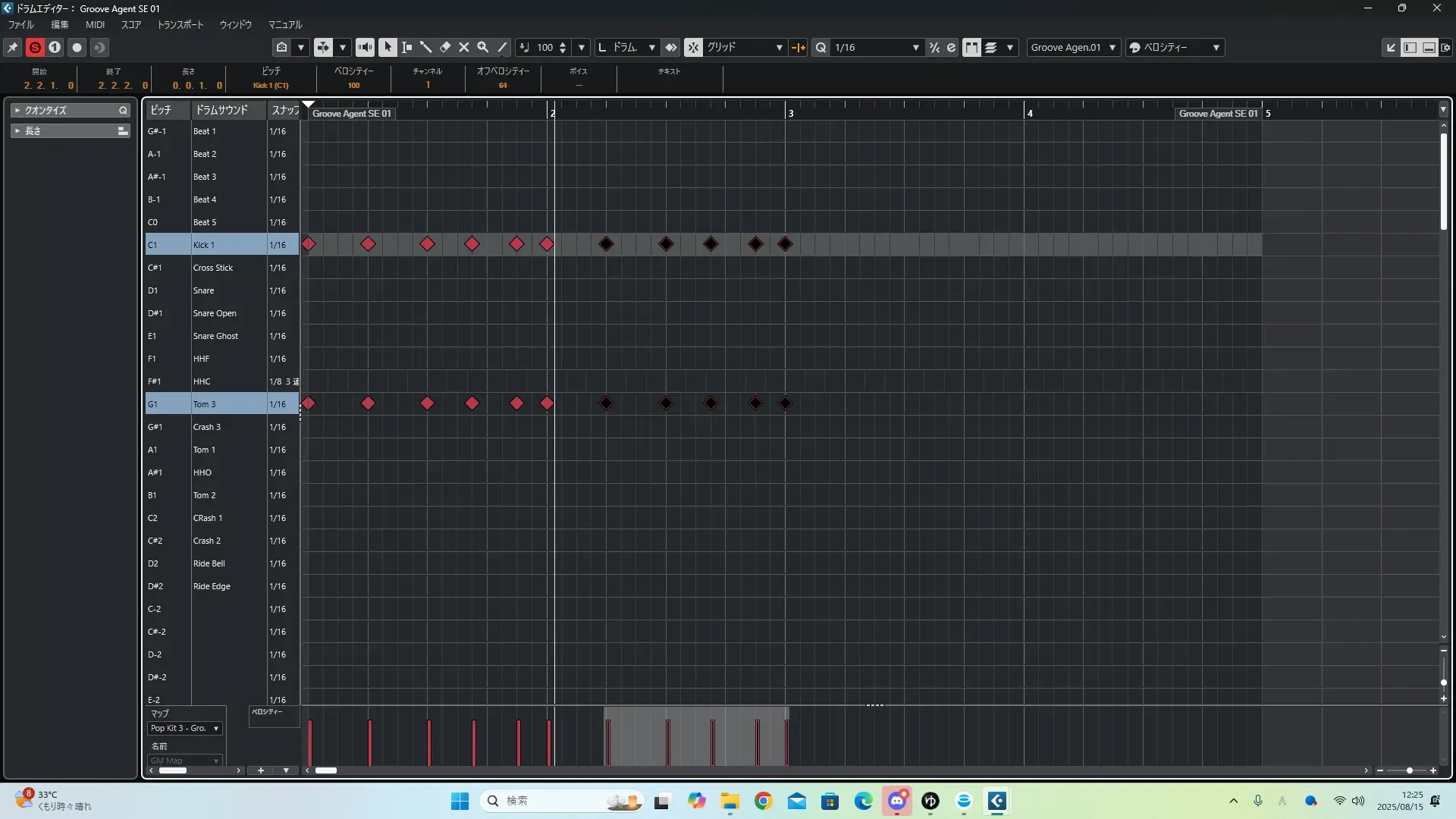Click the ドラムサウンド column header
This screenshot has height=819, width=1456.
coord(221,110)
